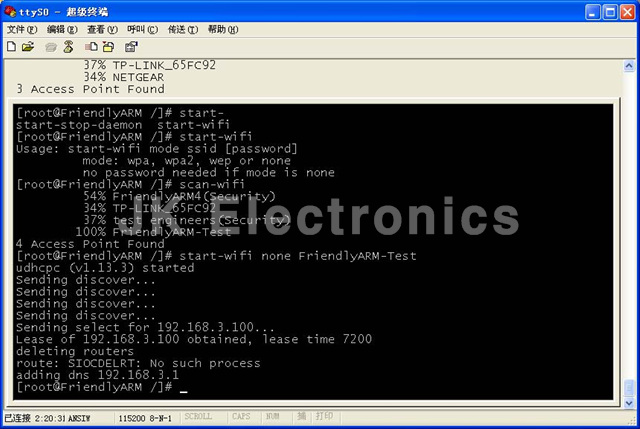Open the 传送(T) menu

tap(182, 29)
